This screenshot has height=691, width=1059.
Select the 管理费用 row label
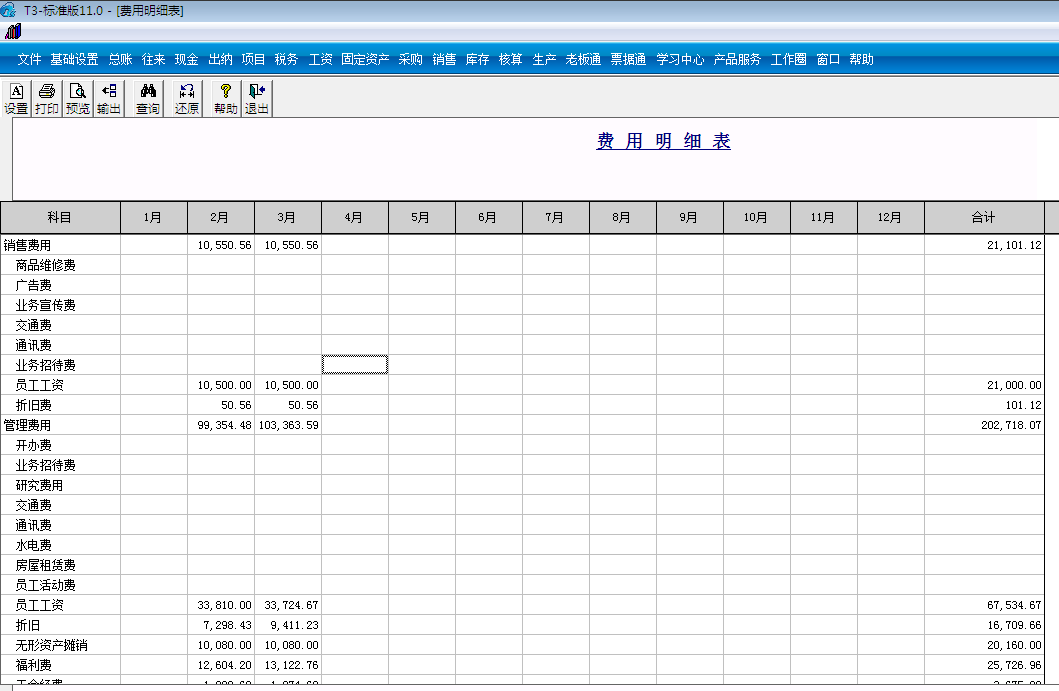point(30,424)
